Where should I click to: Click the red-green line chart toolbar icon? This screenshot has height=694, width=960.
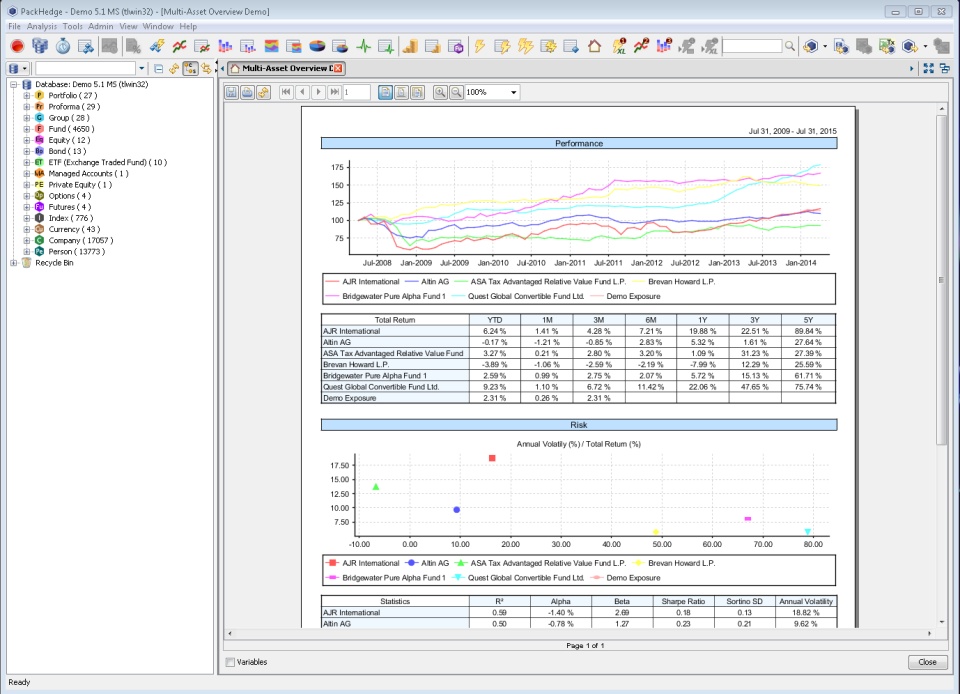pyautogui.click(x=179, y=46)
